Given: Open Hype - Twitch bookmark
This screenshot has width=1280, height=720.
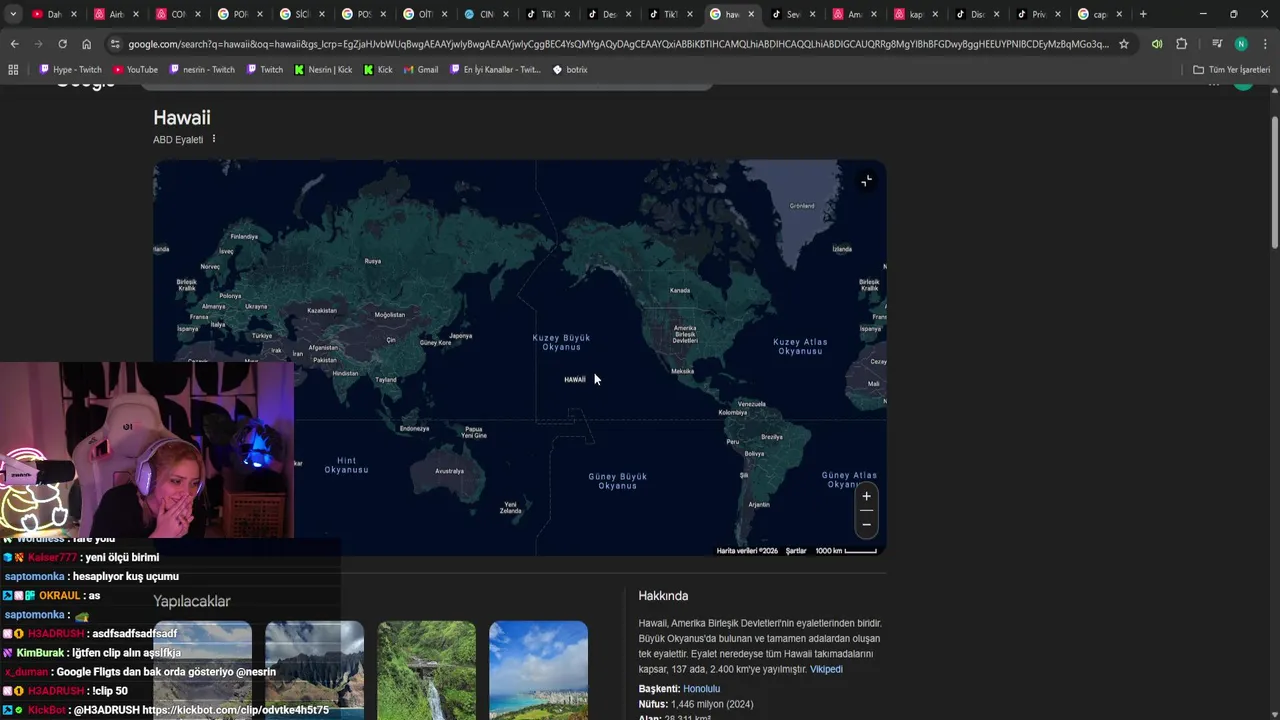Looking at the screenshot, I should (x=70, y=70).
